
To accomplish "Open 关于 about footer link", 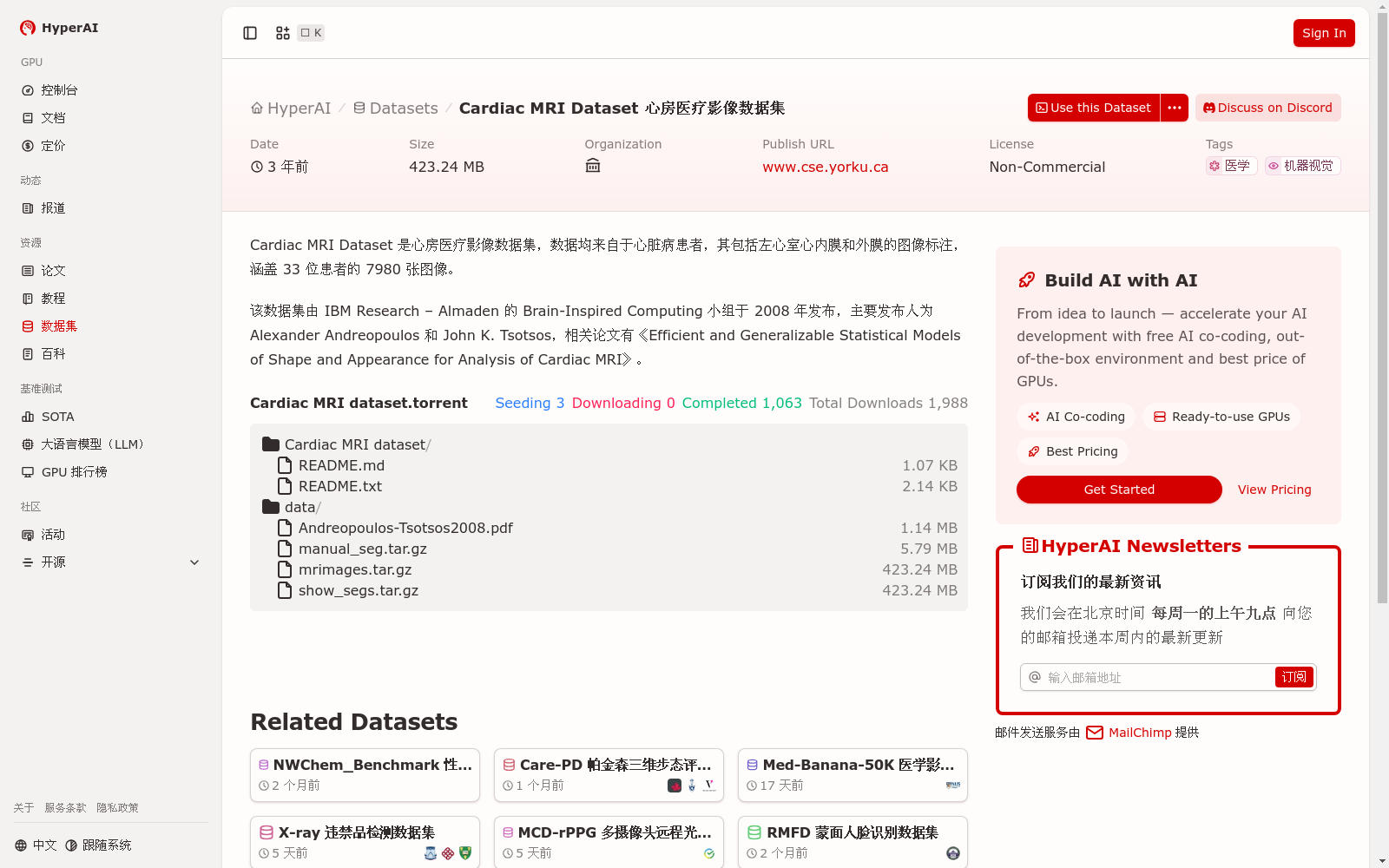I will tap(23, 808).
